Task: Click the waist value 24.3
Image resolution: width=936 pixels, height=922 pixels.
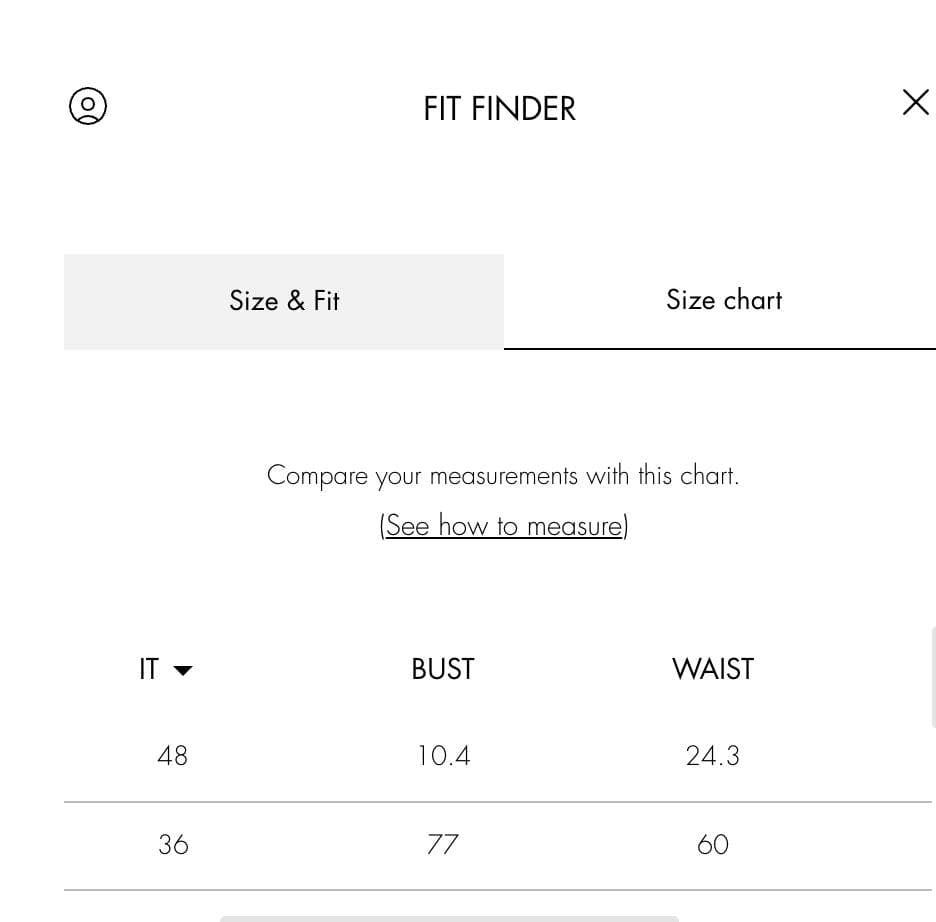Action: (712, 756)
